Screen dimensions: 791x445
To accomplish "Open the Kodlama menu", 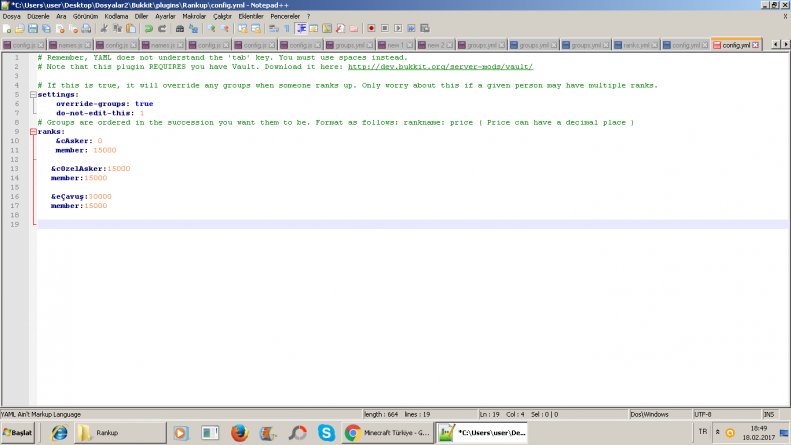I will coord(116,16).
